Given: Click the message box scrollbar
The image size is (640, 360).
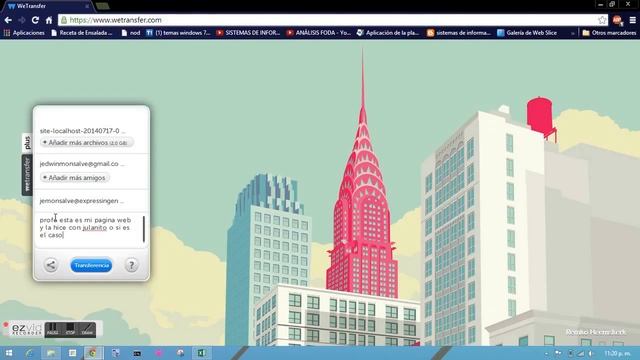Looking at the screenshot, I should coord(144,229).
